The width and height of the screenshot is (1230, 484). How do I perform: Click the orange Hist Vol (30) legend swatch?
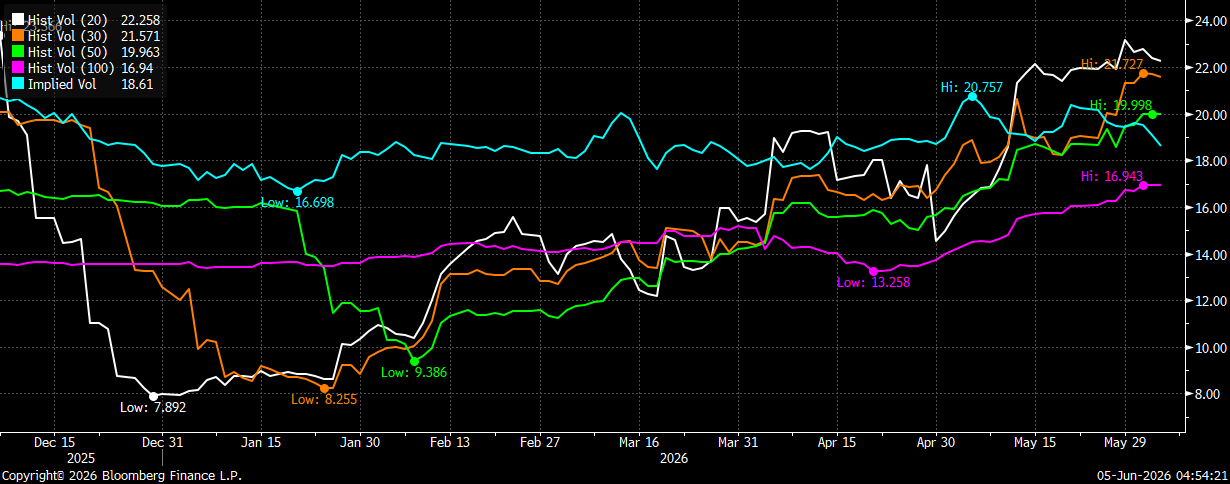(x=17, y=36)
